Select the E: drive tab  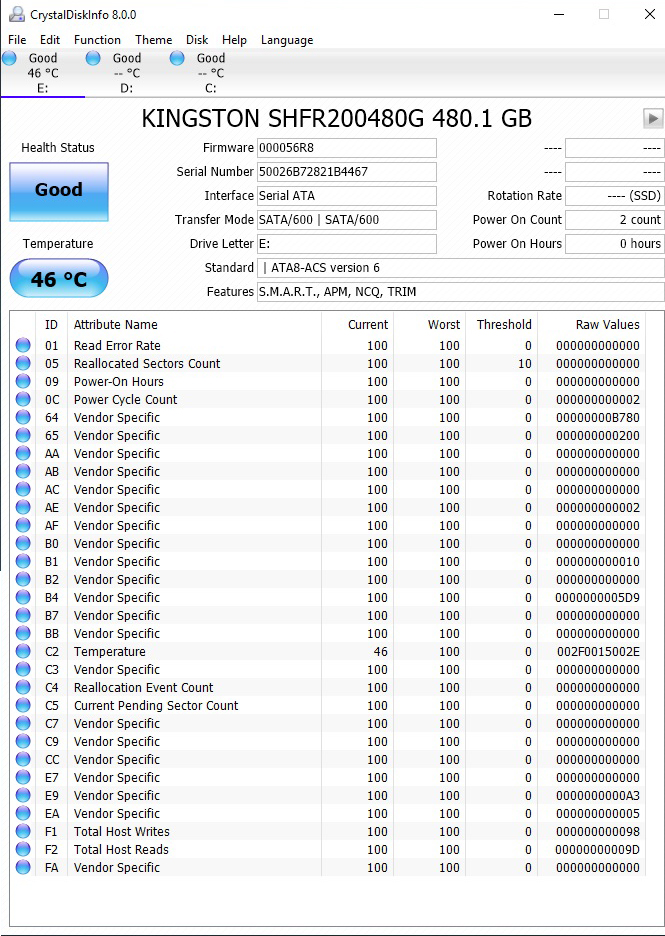[42, 73]
